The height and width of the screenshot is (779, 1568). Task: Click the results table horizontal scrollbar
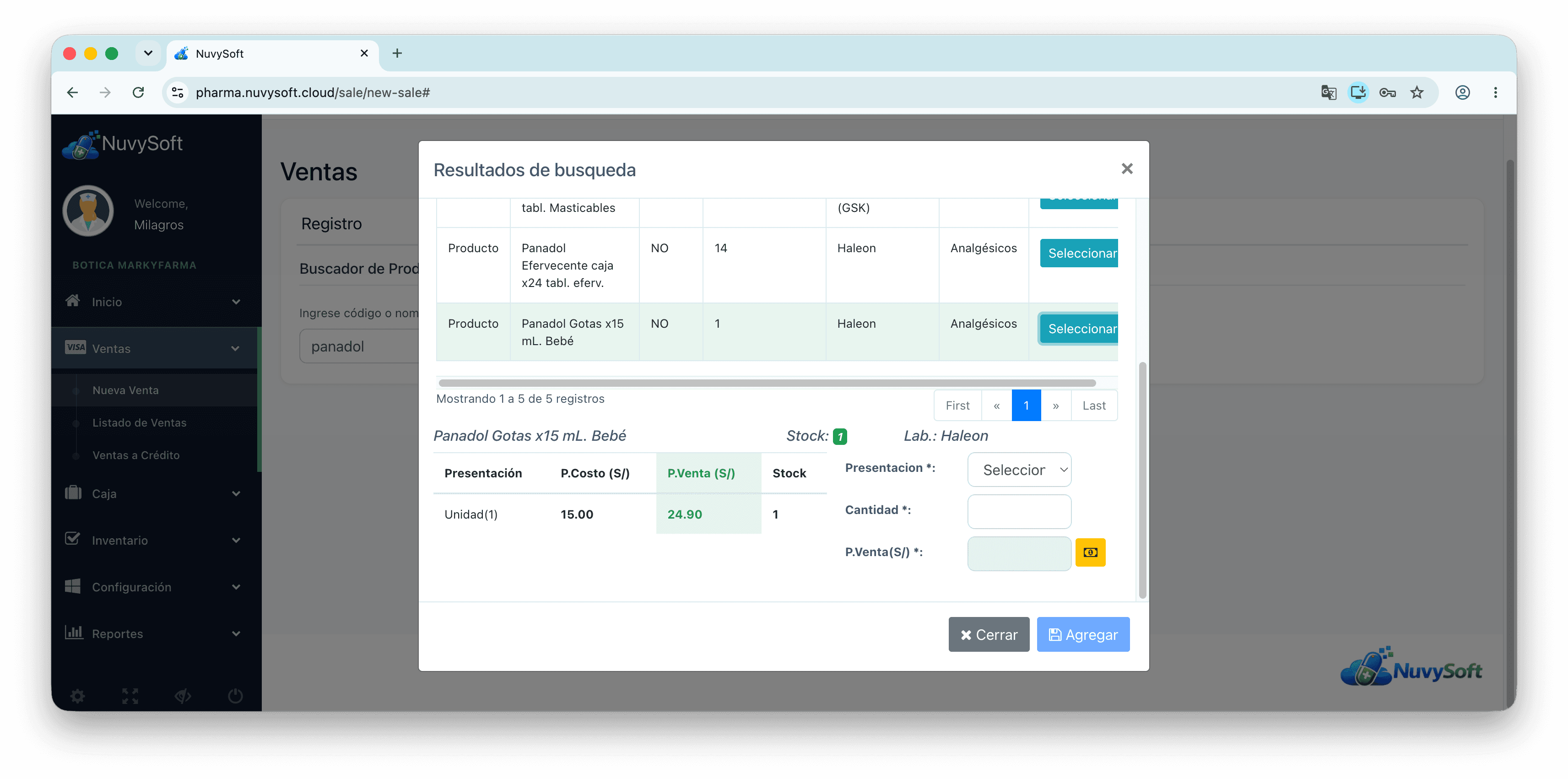(x=767, y=383)
